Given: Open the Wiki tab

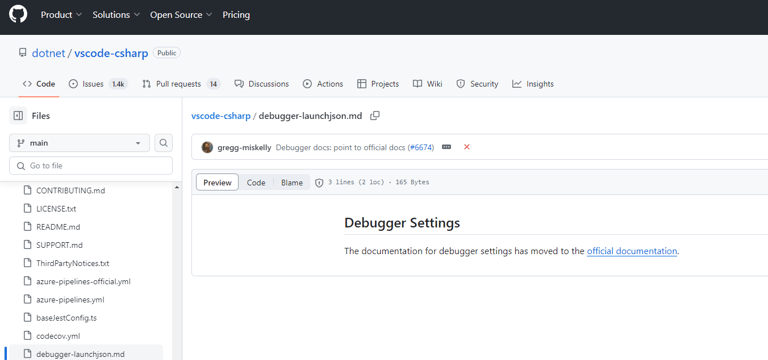Looking at the screenshot, I should [x=428, y=84].
